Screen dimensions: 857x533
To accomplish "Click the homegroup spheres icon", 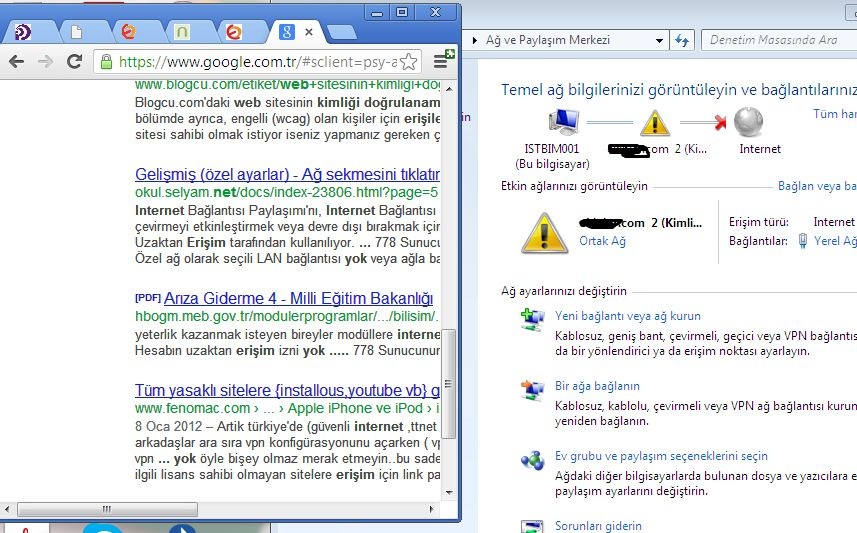I will coord(532,460).
